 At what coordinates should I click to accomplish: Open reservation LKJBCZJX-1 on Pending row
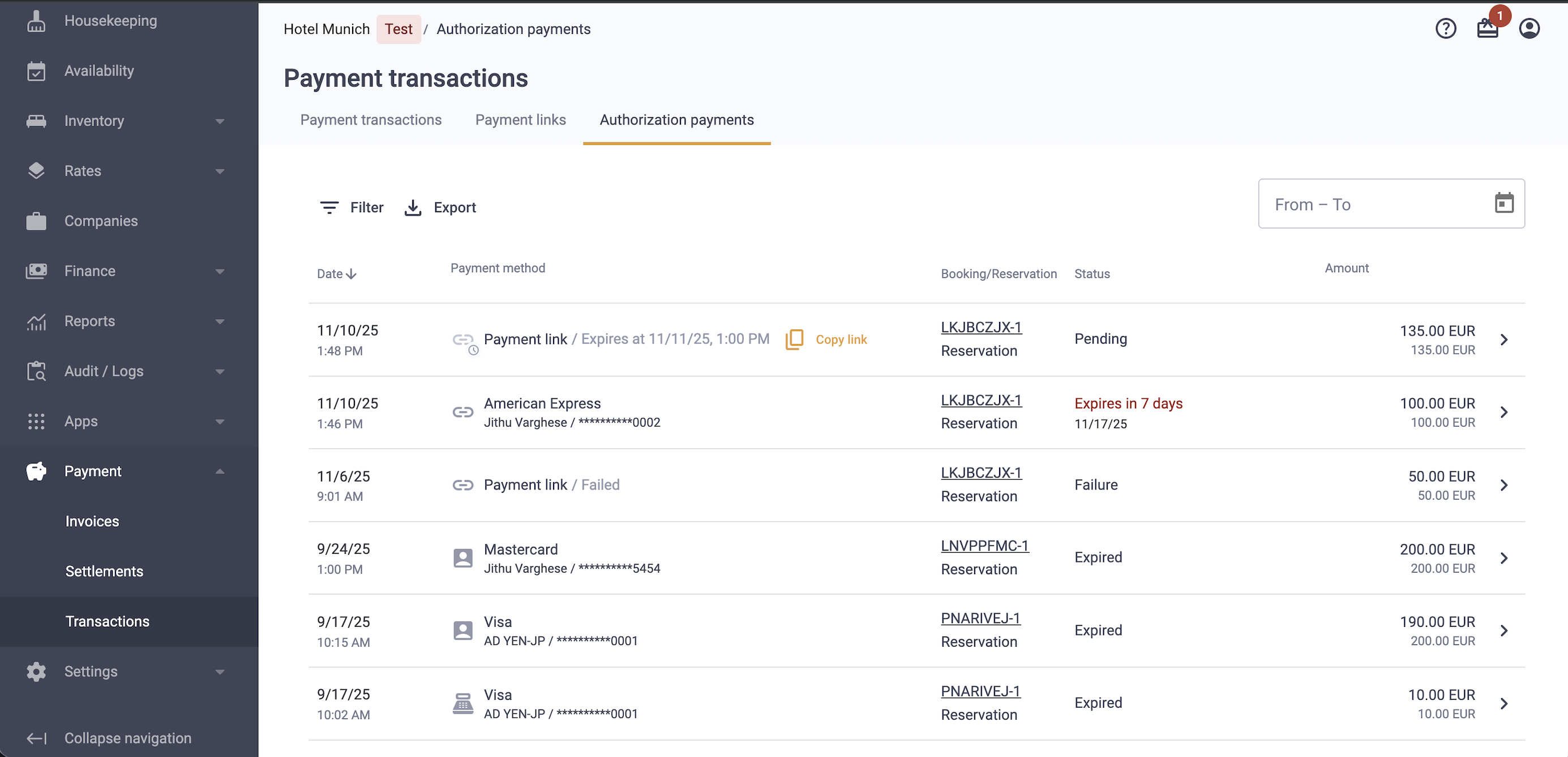980,328
